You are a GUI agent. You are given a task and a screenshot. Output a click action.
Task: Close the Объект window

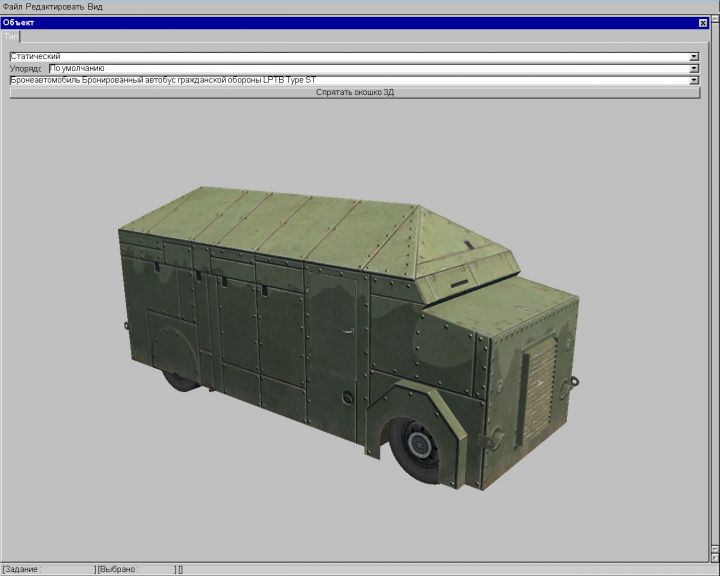pyautogui.click(x=702, y=22)
